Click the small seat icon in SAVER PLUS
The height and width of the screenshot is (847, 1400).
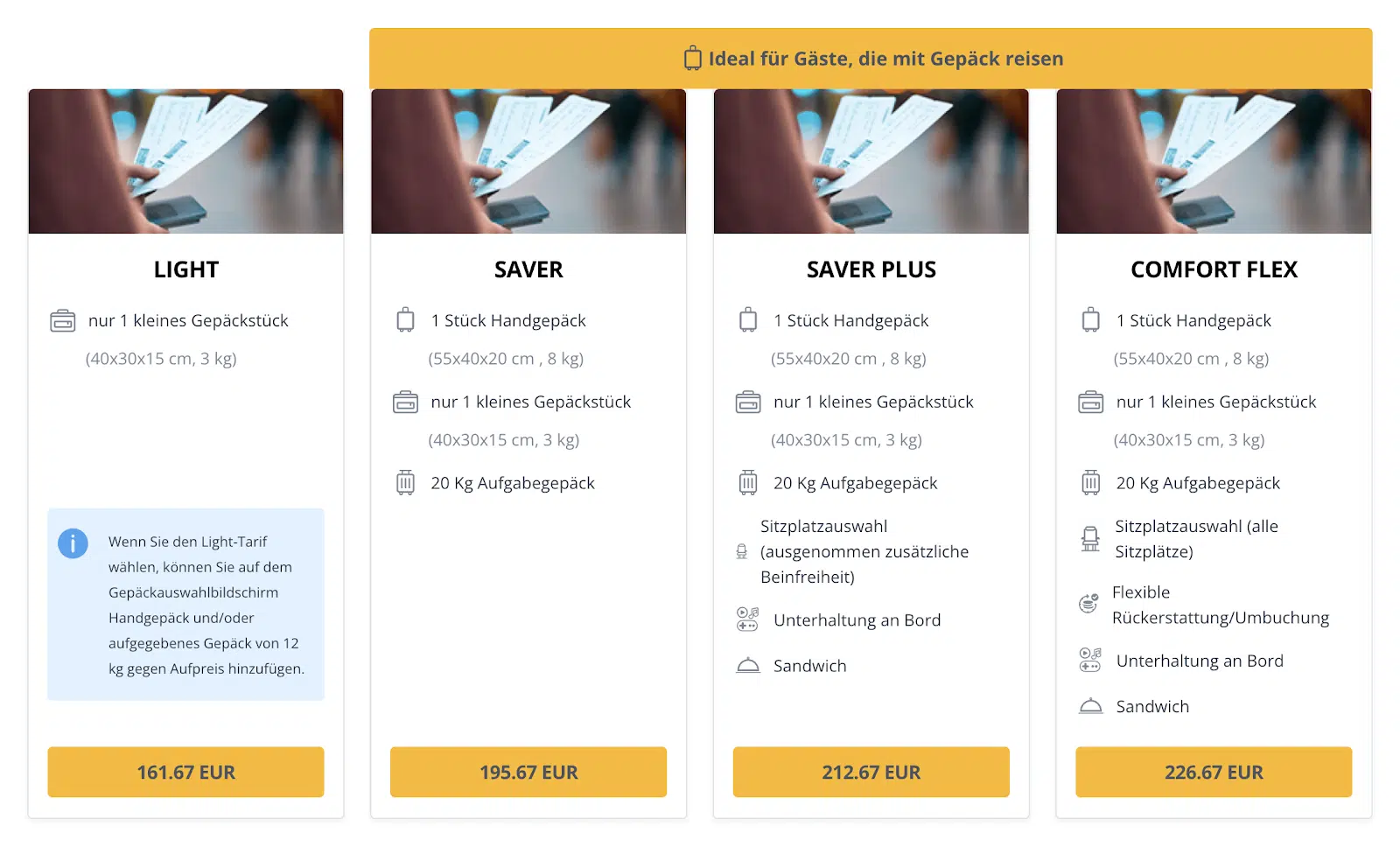(742, 551)
